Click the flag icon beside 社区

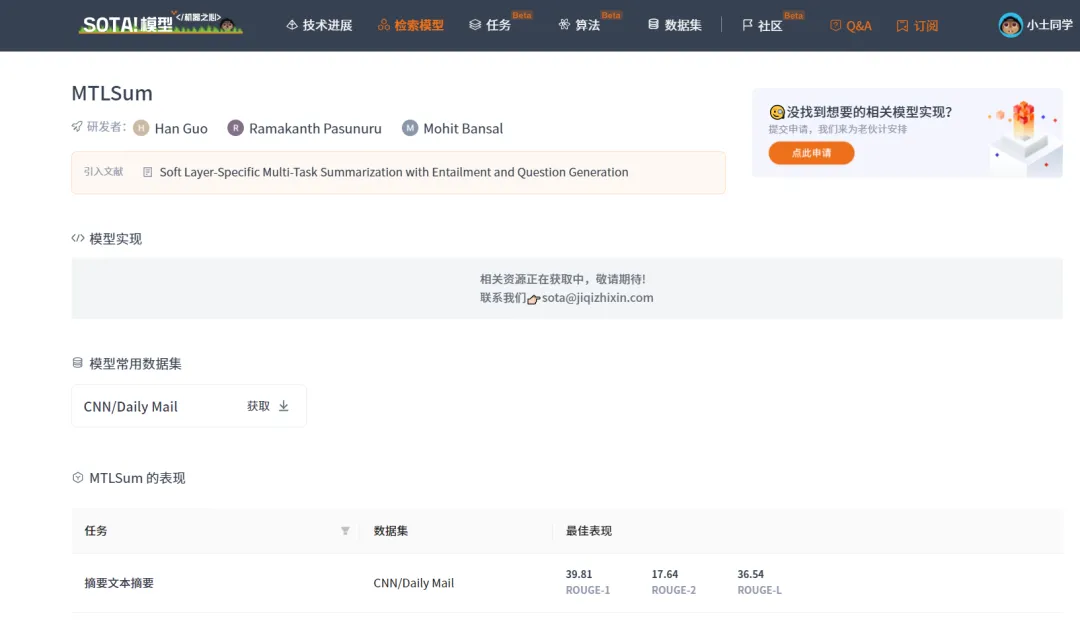click(747, 25)
